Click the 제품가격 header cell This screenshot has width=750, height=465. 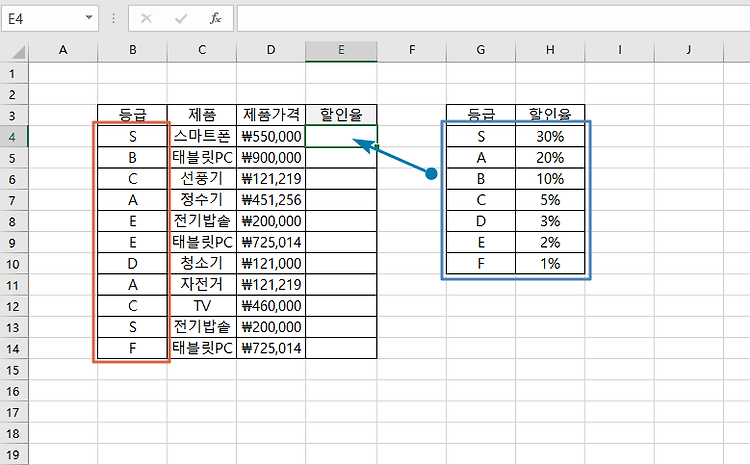[271, 115]
